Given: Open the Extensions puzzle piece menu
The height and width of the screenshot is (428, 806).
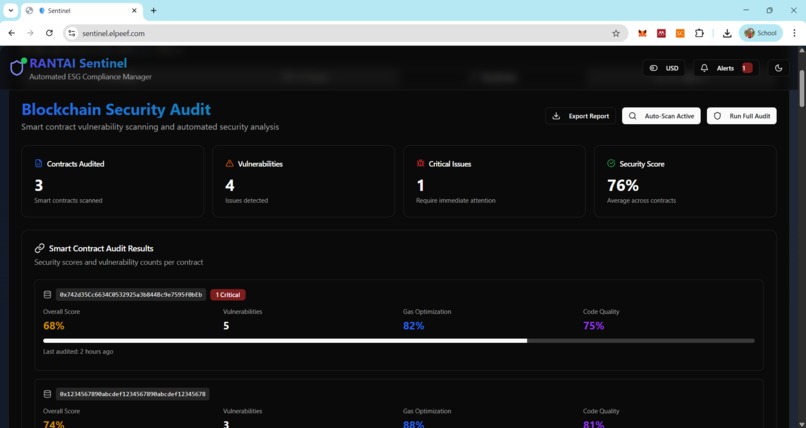Looking at the screenshot, I should point(699,33).
